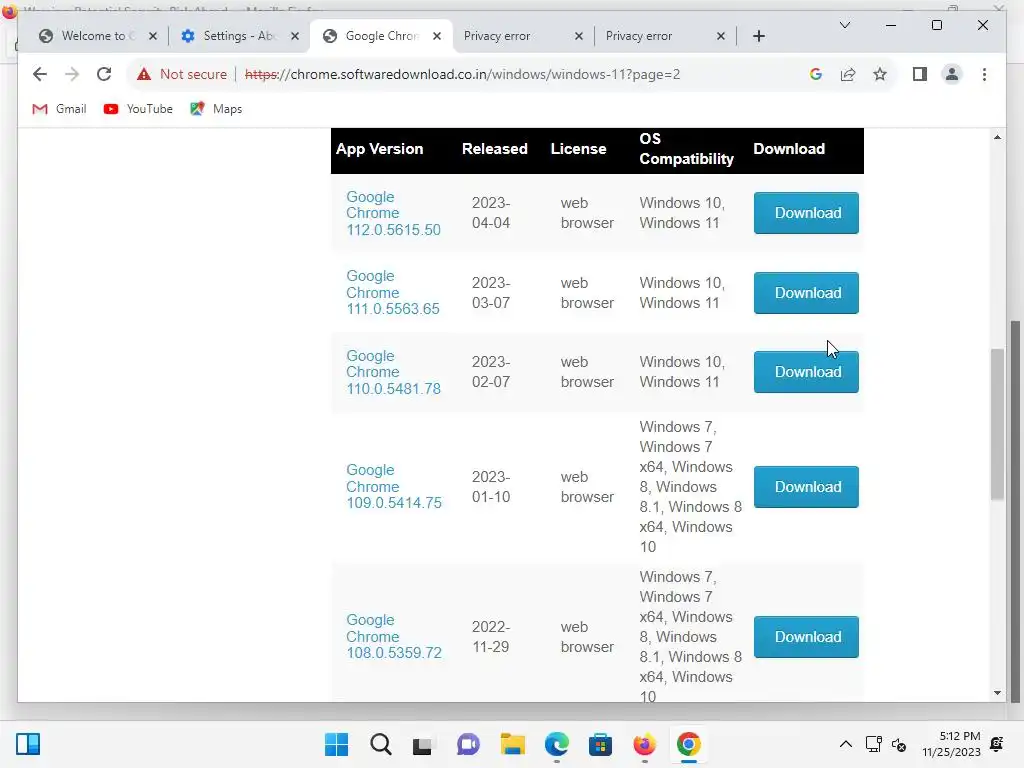Viewport: 1024px width, 768px height.
Task: Download Chrome 112.0.5615.50
Action: point(806,213)
